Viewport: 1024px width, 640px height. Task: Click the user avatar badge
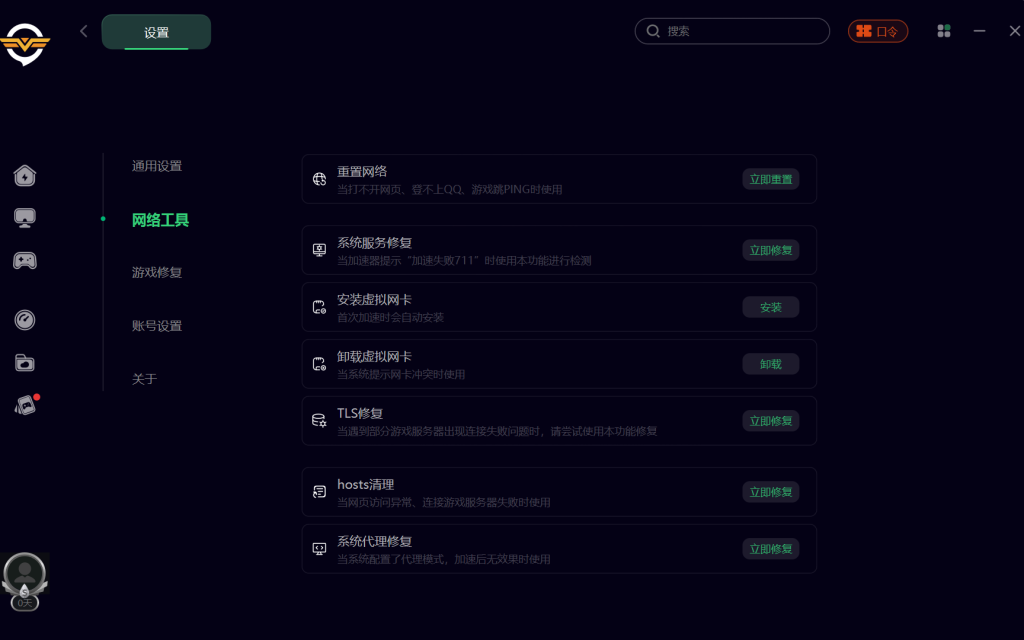25,577
